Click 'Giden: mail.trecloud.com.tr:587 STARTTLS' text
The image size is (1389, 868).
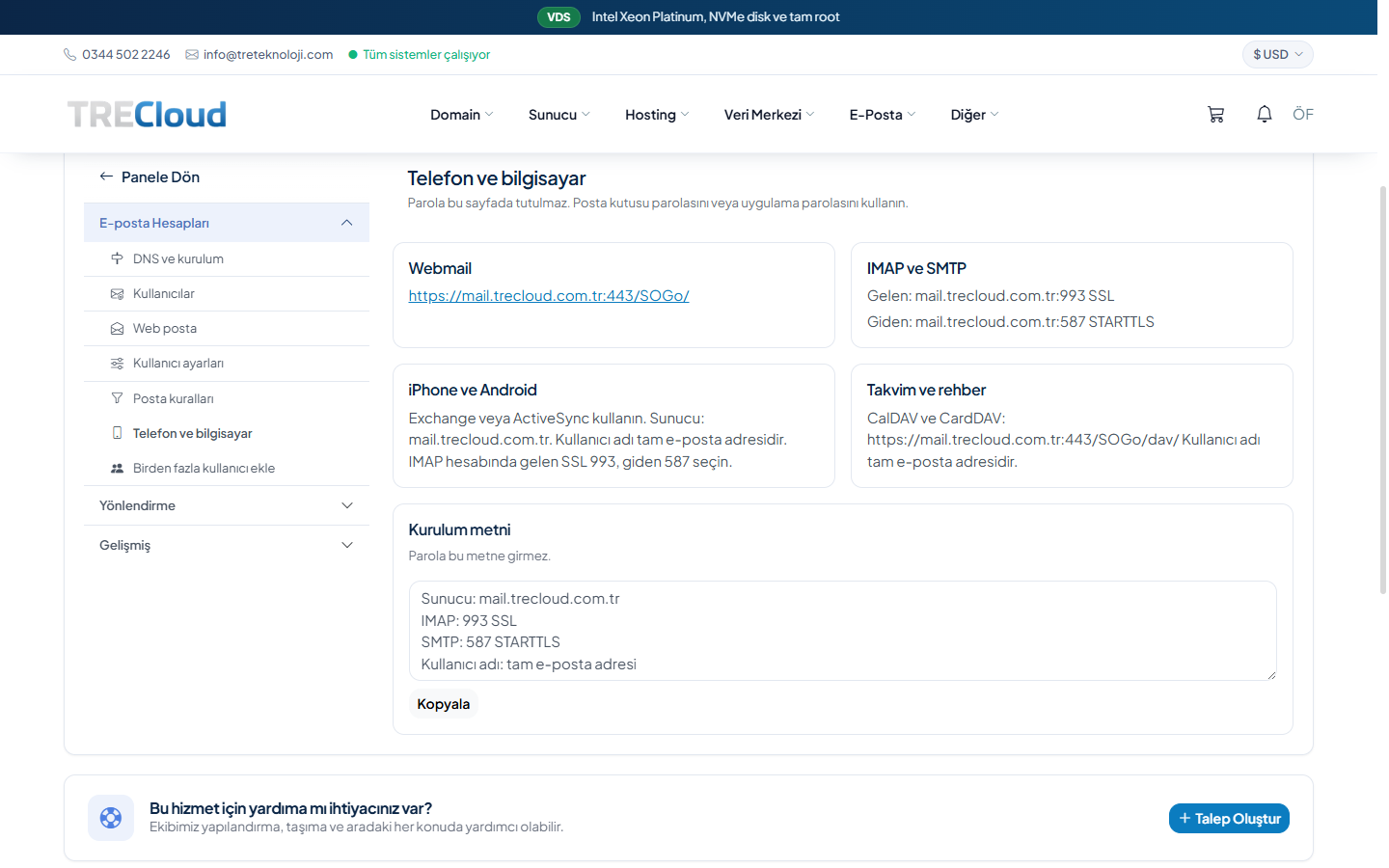[x=1010, y=321]
